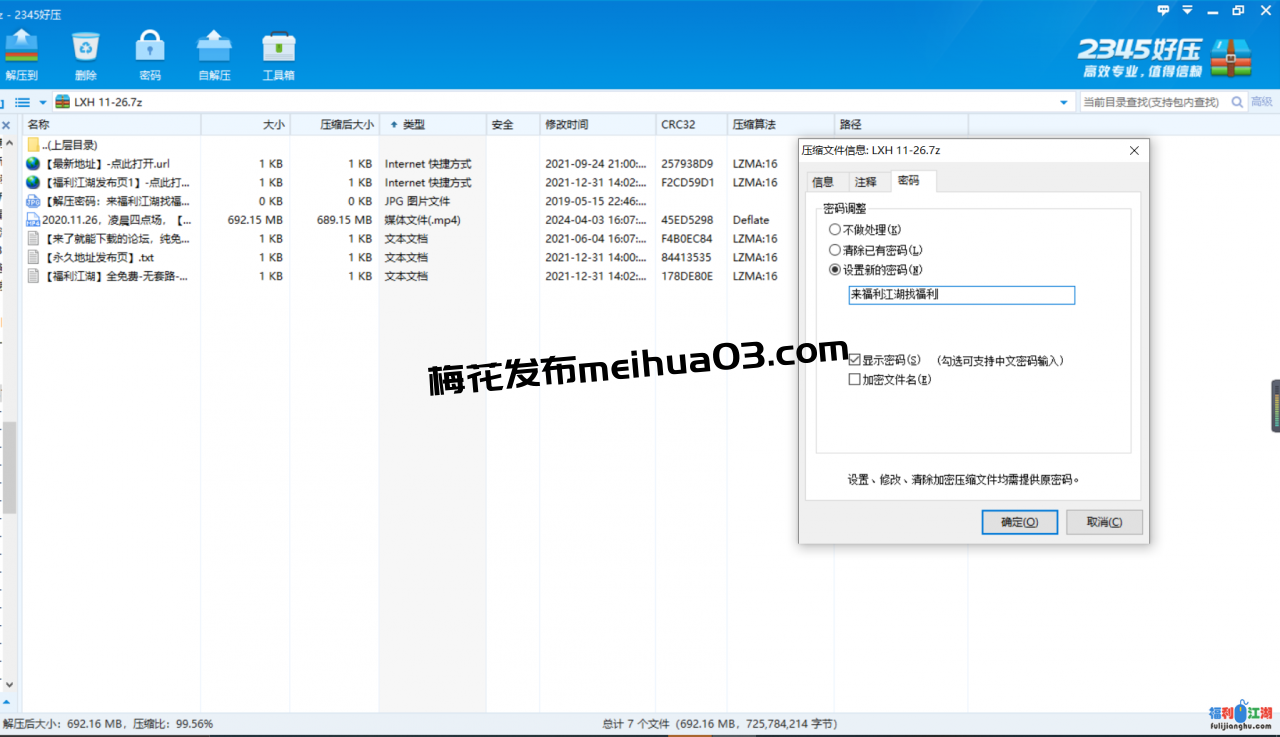Click the 安全 column header
The height and width of the screenshot is (737, 1280).
pyautogui.click(x=512, y=125)
